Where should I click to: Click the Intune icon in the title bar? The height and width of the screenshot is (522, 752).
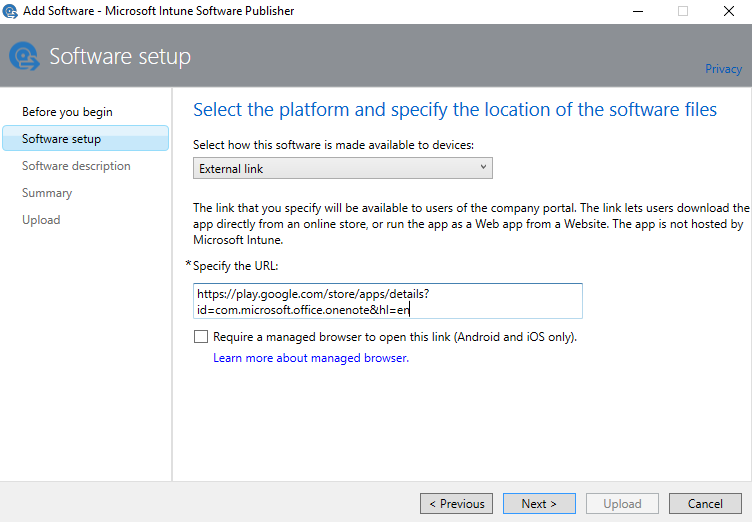pos(10,11)
